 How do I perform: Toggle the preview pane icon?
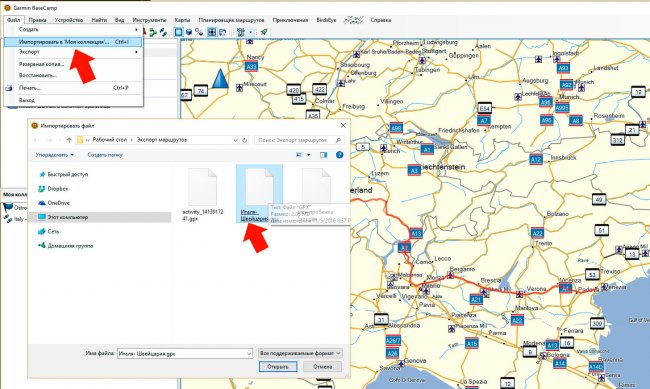323,155
